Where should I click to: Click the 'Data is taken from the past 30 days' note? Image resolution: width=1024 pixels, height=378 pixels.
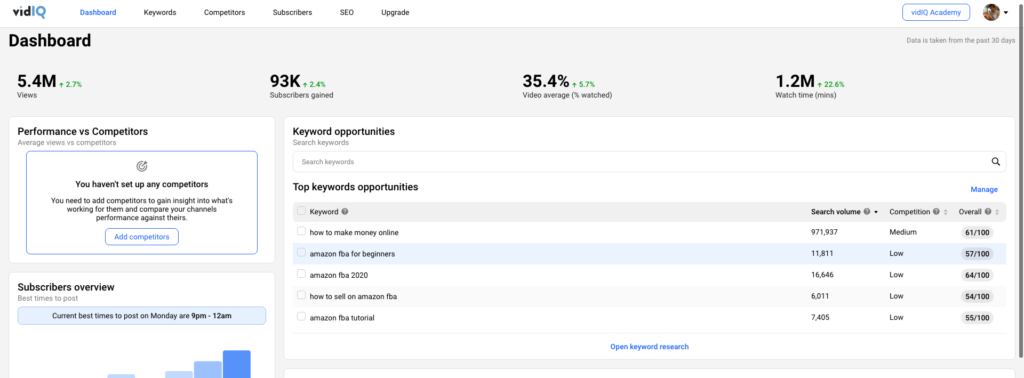point(961,40)
